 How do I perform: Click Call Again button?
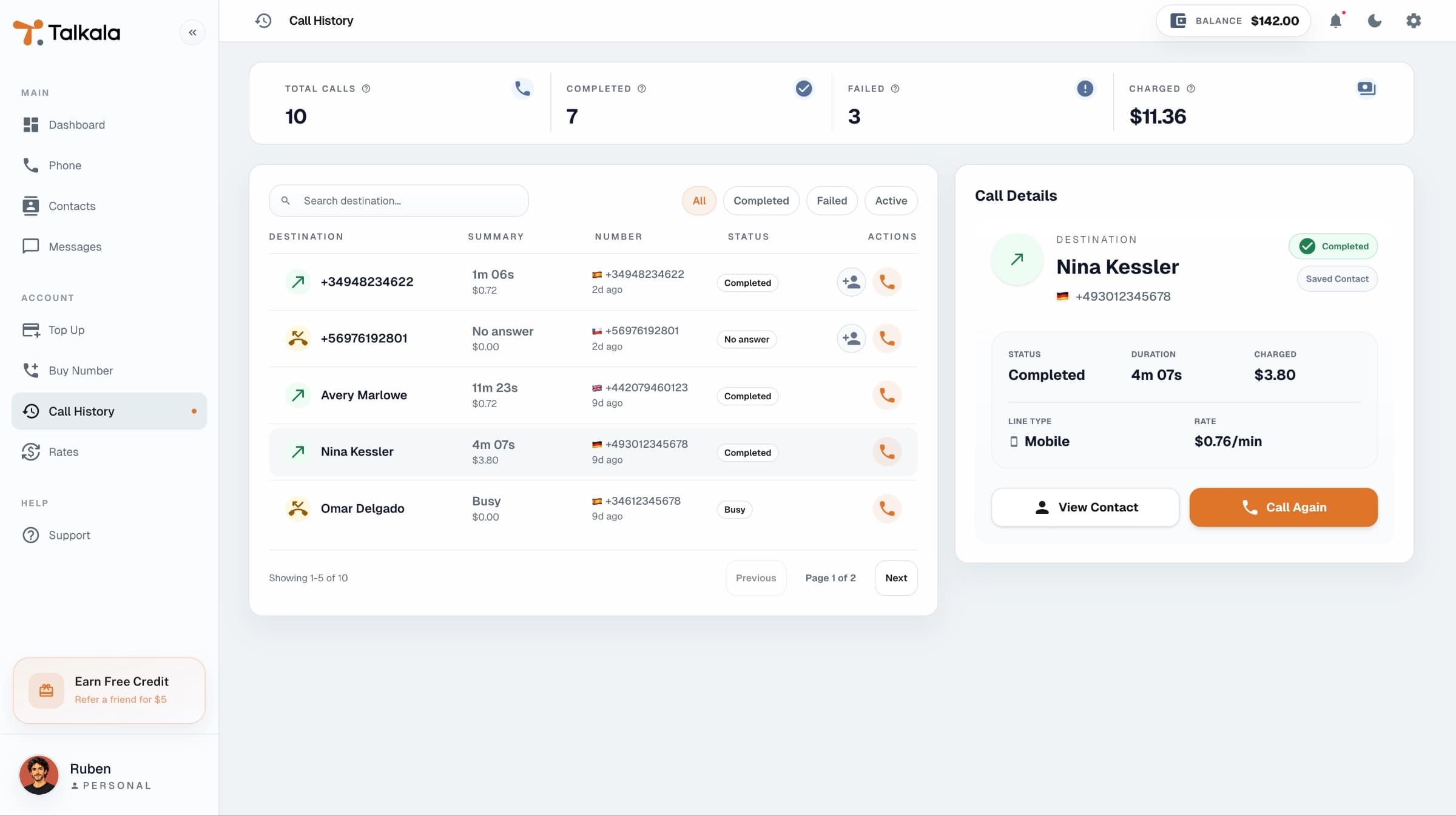pos(1284,507)
